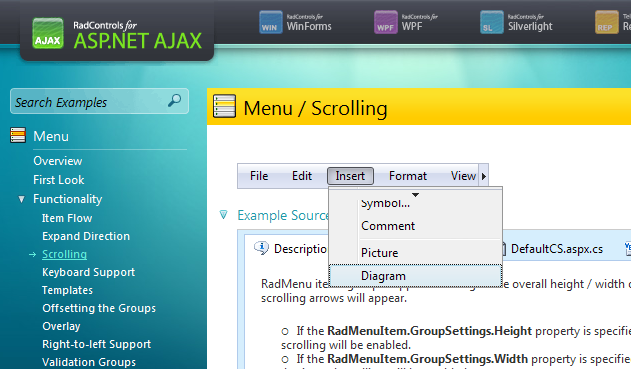Open the First Look example
631x369 pixels.
pos(59,180)
